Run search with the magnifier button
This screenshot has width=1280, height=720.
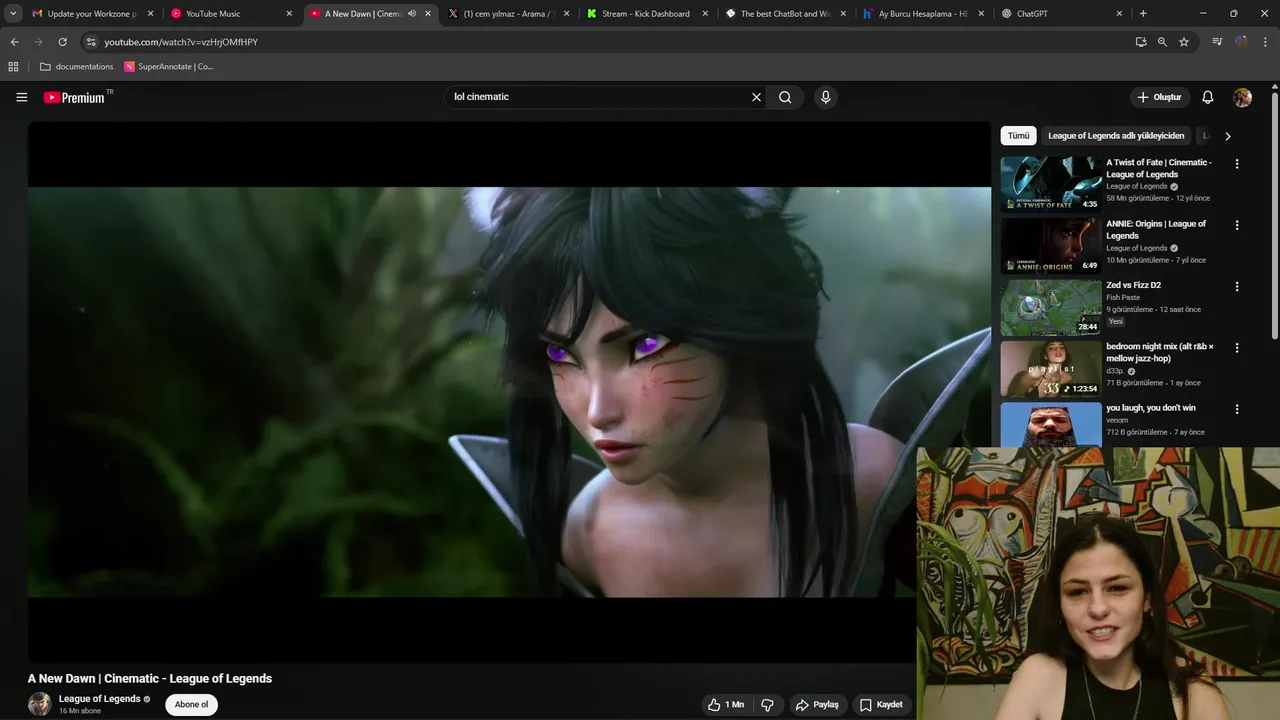785,97
